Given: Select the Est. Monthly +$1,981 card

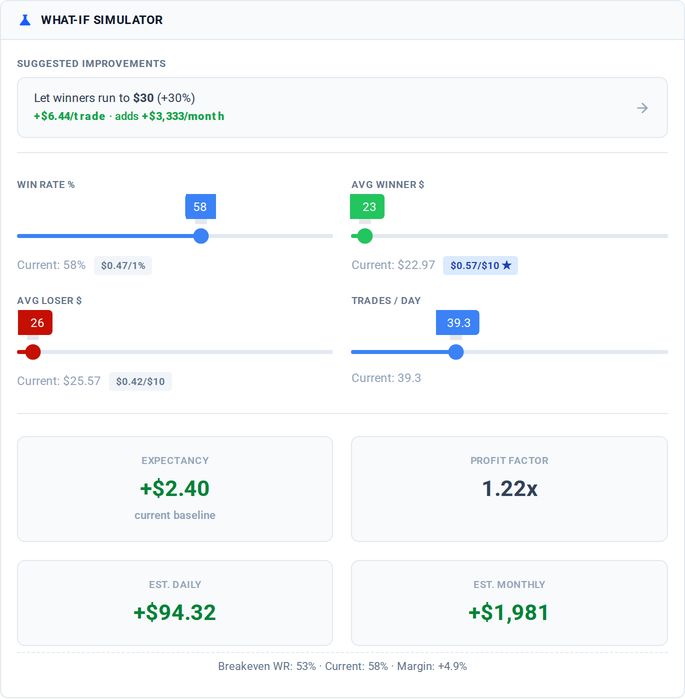Looking at the screenshot, I should (x=509, y=603).
